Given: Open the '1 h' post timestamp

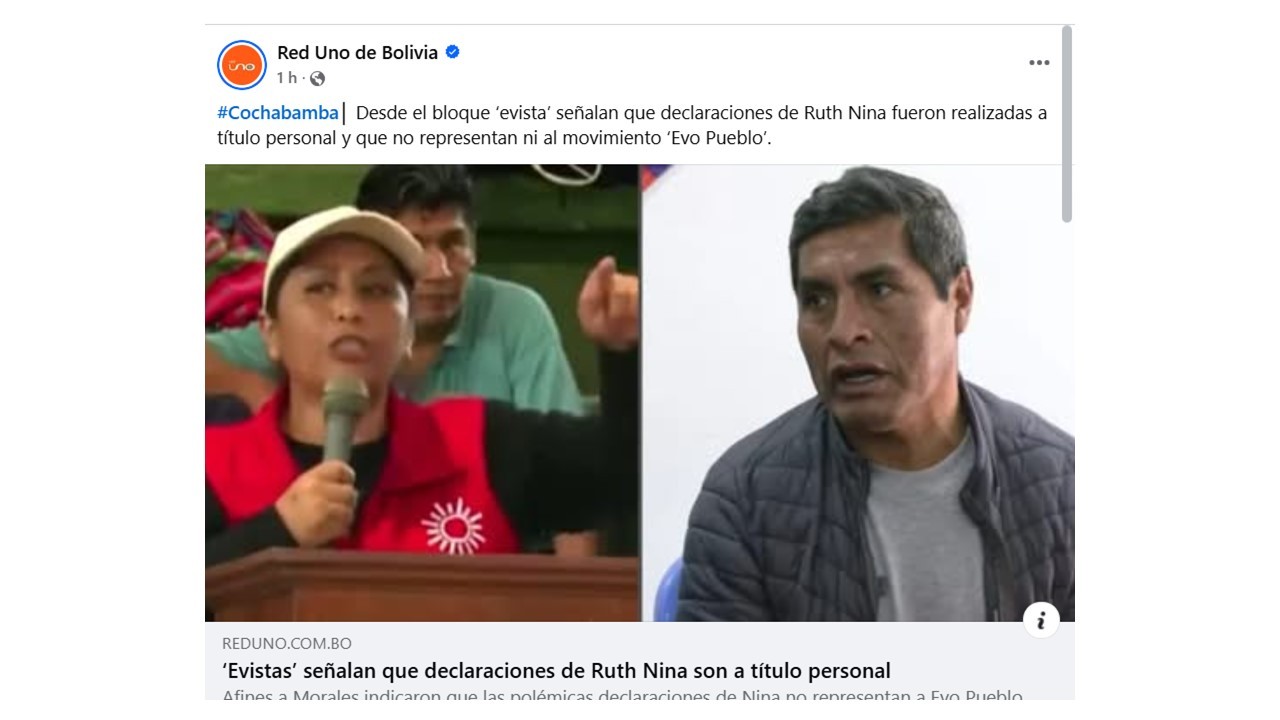Looking at the screenshot, I should click(286, 78).
